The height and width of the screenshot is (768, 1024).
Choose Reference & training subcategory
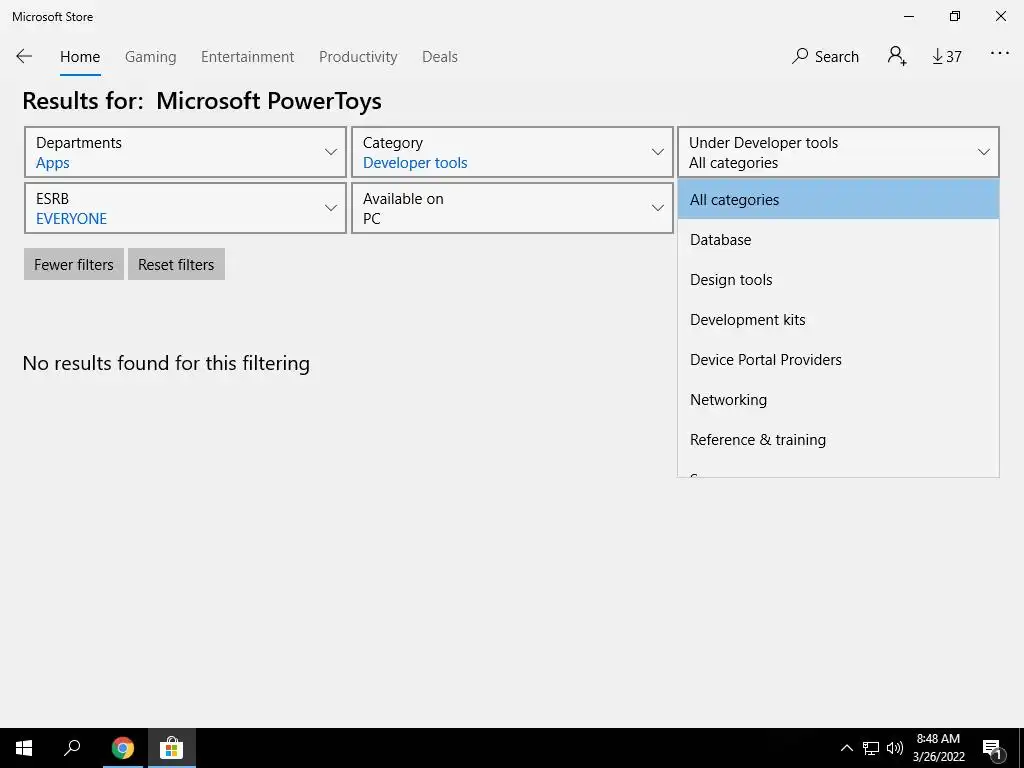point(839,440)
